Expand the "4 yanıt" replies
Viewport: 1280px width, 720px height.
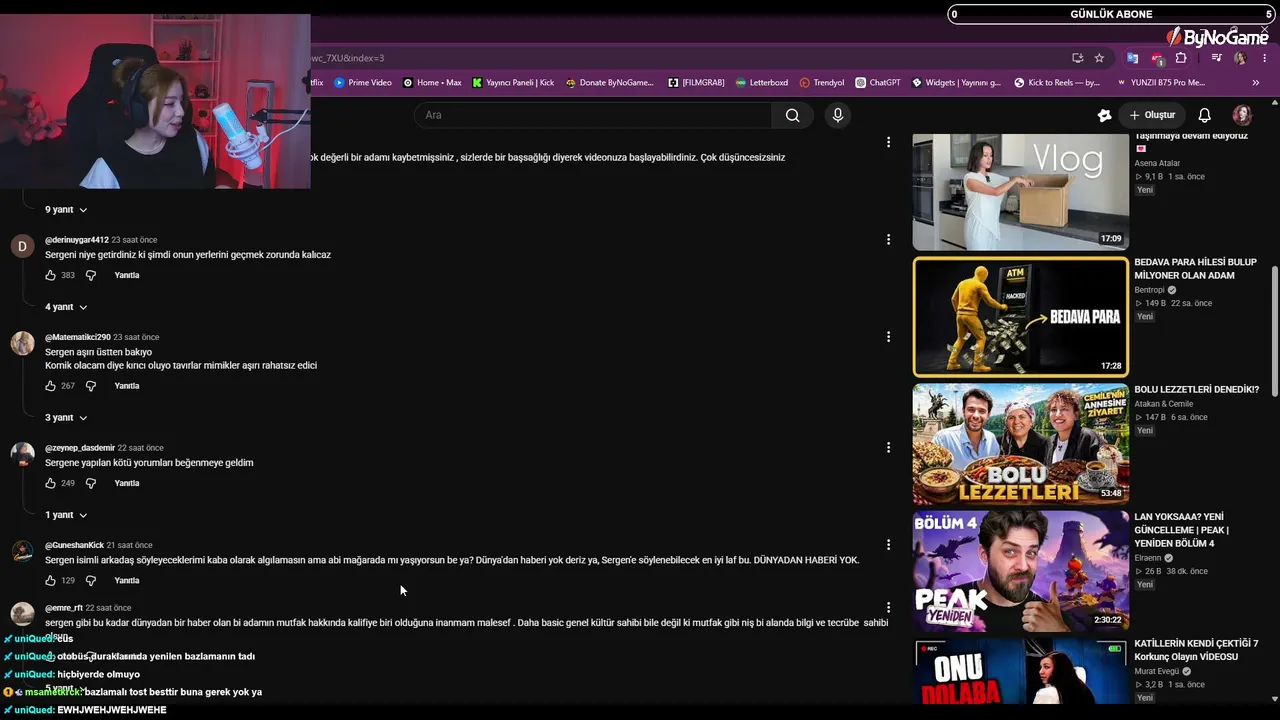tap(66, 307)
